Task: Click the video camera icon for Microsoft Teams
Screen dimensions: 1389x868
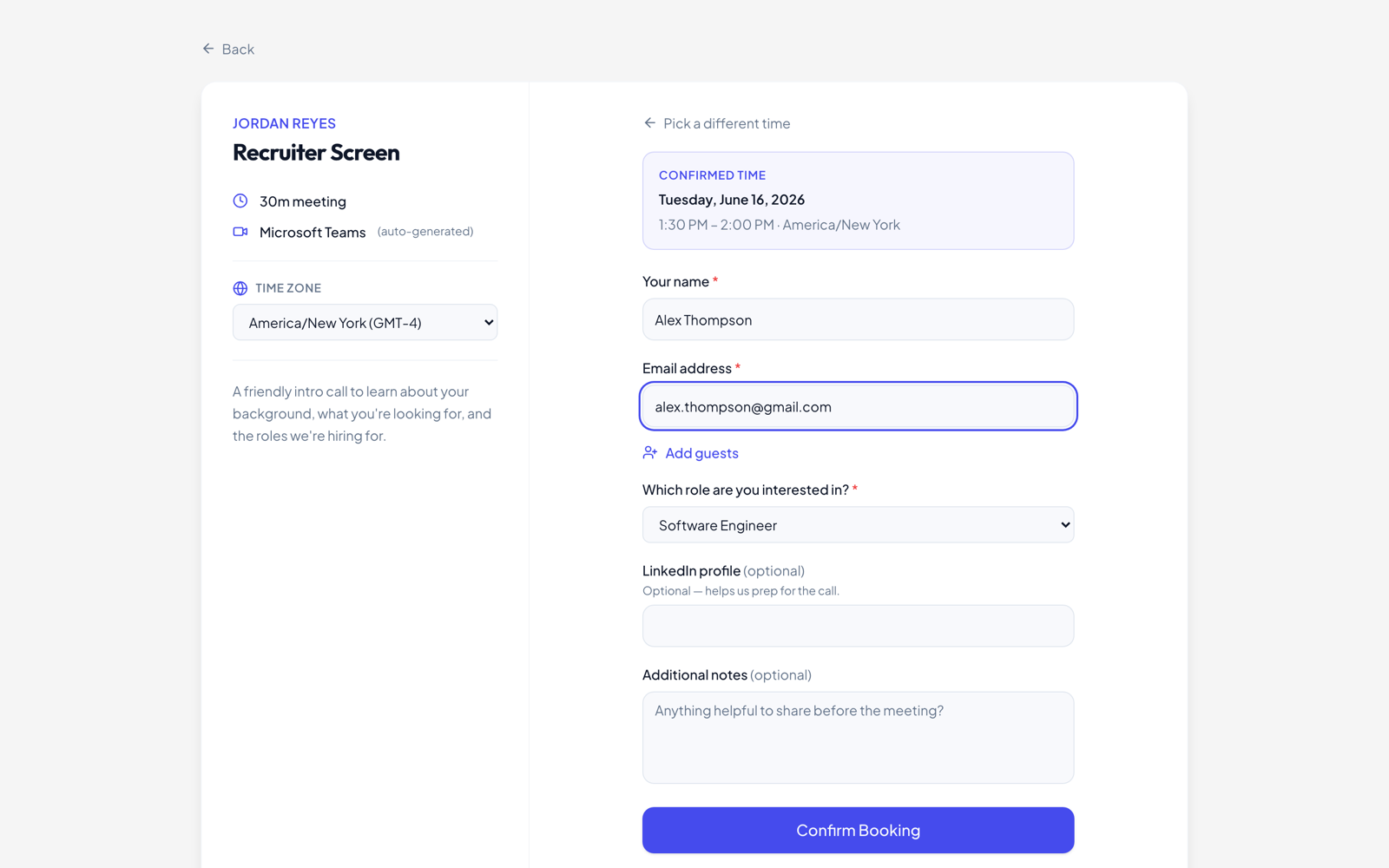Action: click(x=240, y=232)
